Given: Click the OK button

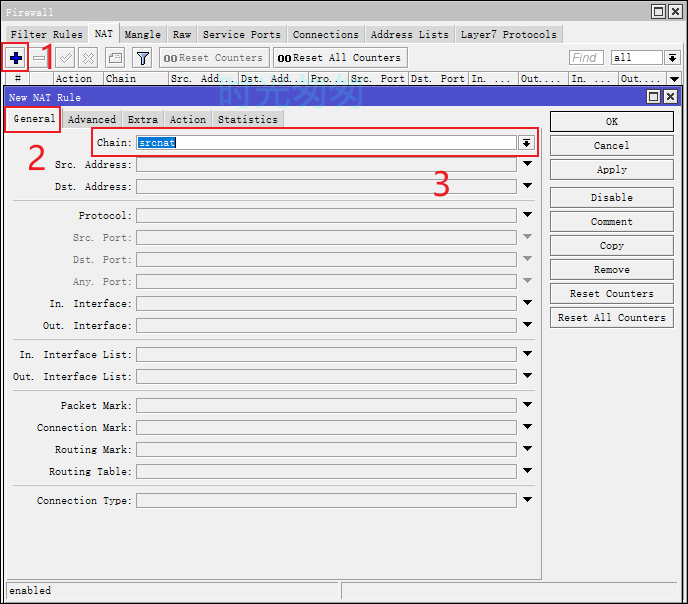Looking at the screenshot, I should point(612,122).
